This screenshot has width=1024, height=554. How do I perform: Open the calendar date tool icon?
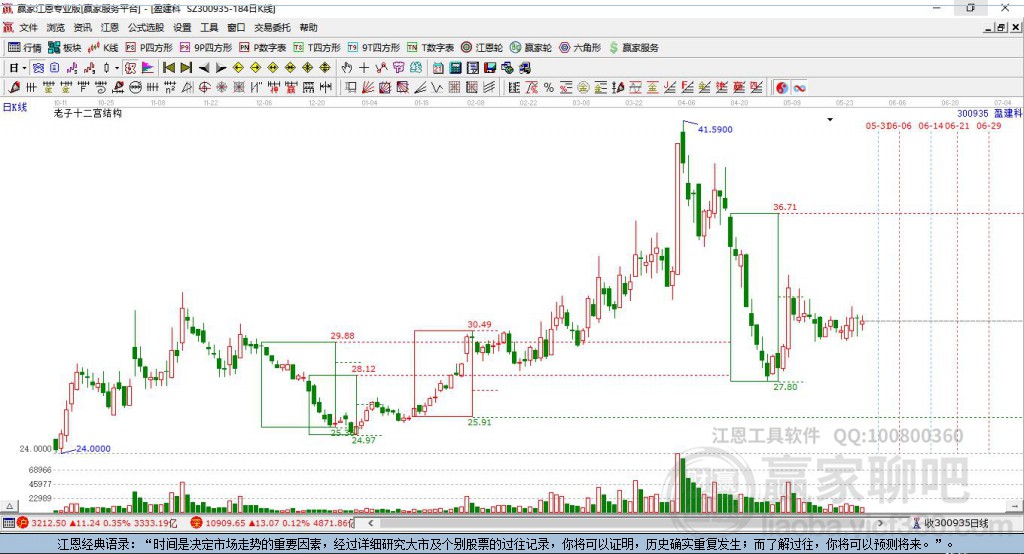click(x=438, y=68)
